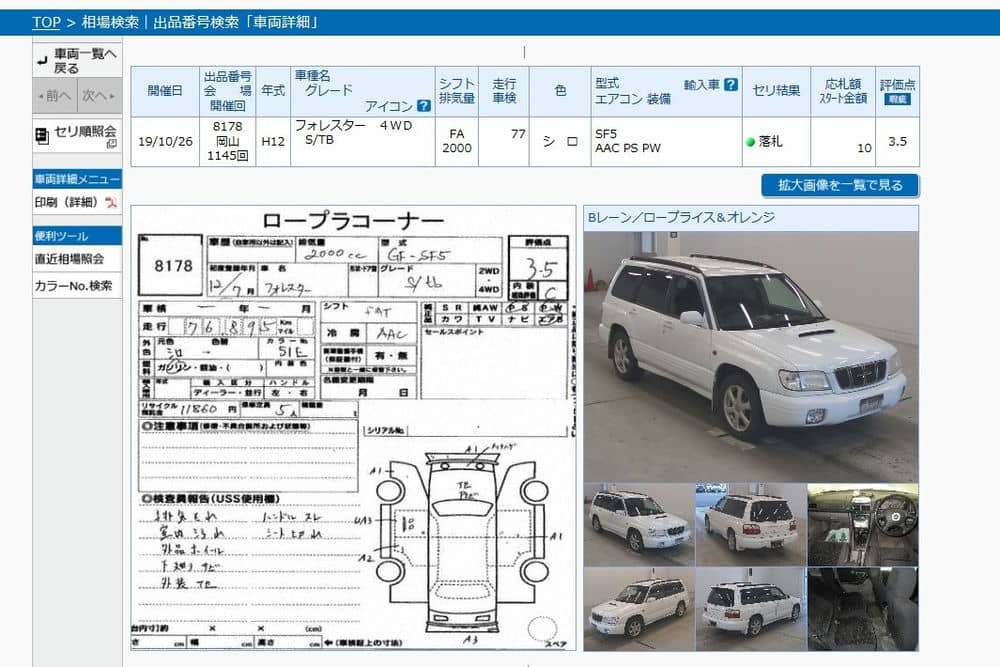Click the list icon next to セリ順照会

coord(42,134)
